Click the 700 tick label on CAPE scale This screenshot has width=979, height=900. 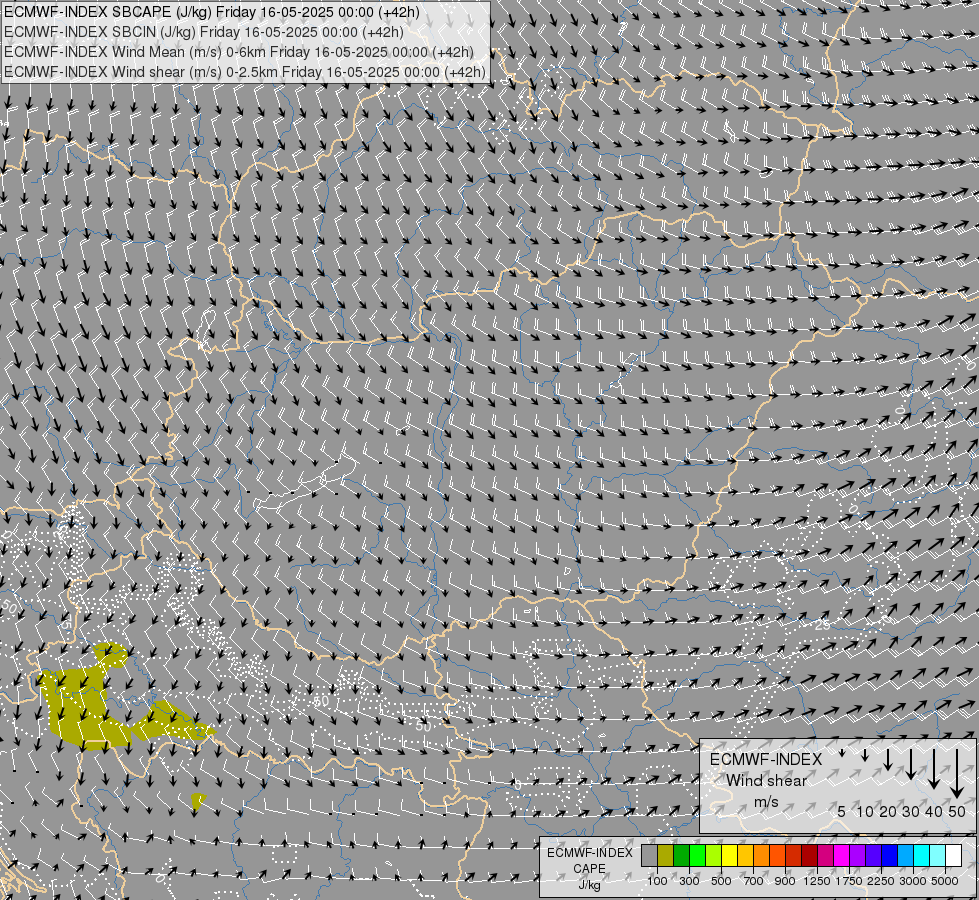[754, 881]
